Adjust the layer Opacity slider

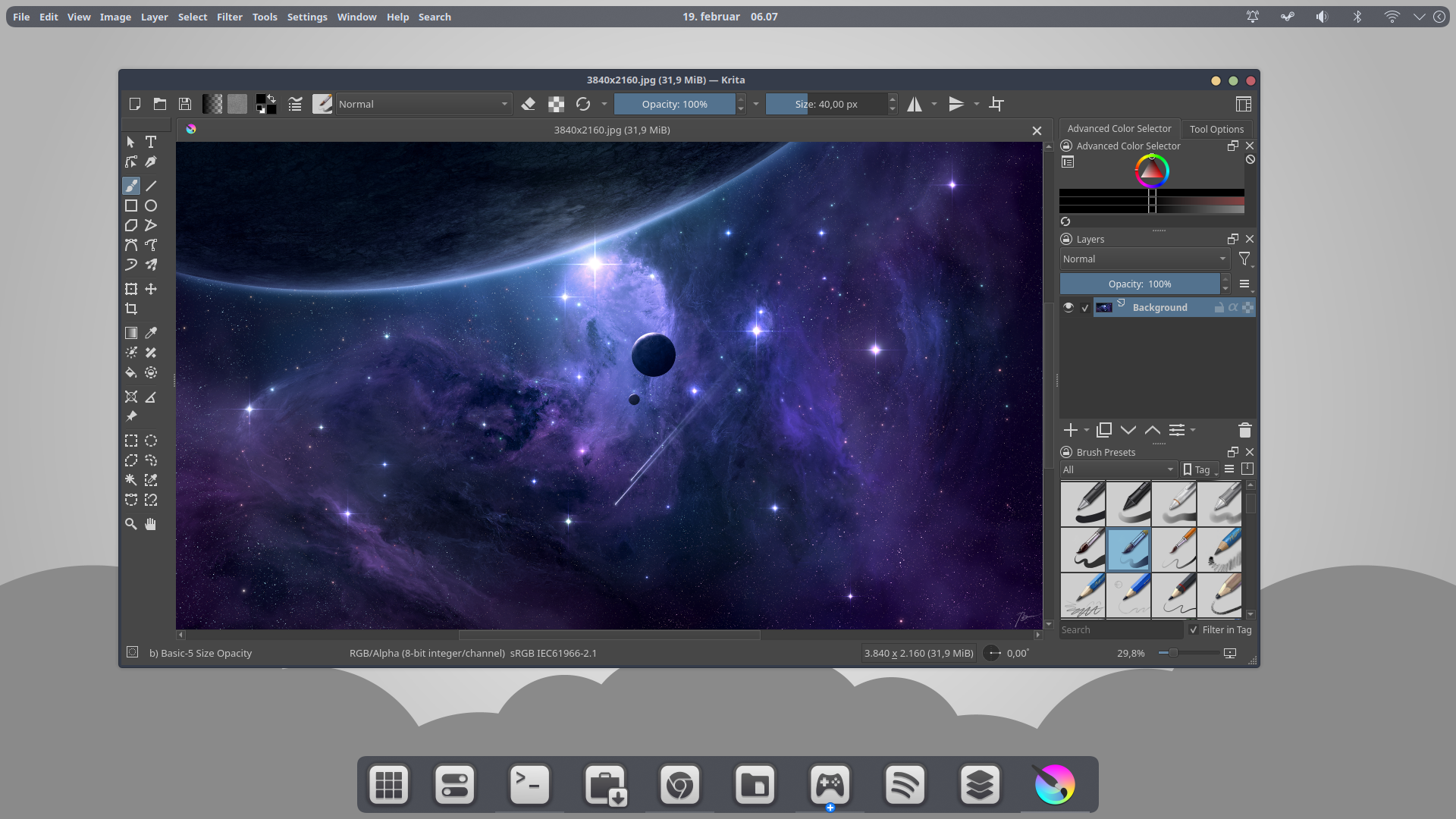pos(1139,284)
